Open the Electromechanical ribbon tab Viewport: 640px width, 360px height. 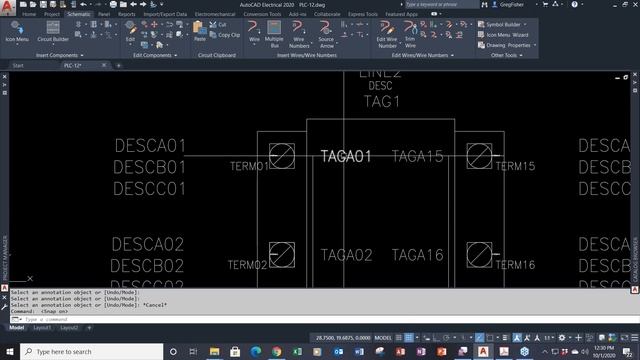click(215, 14)
